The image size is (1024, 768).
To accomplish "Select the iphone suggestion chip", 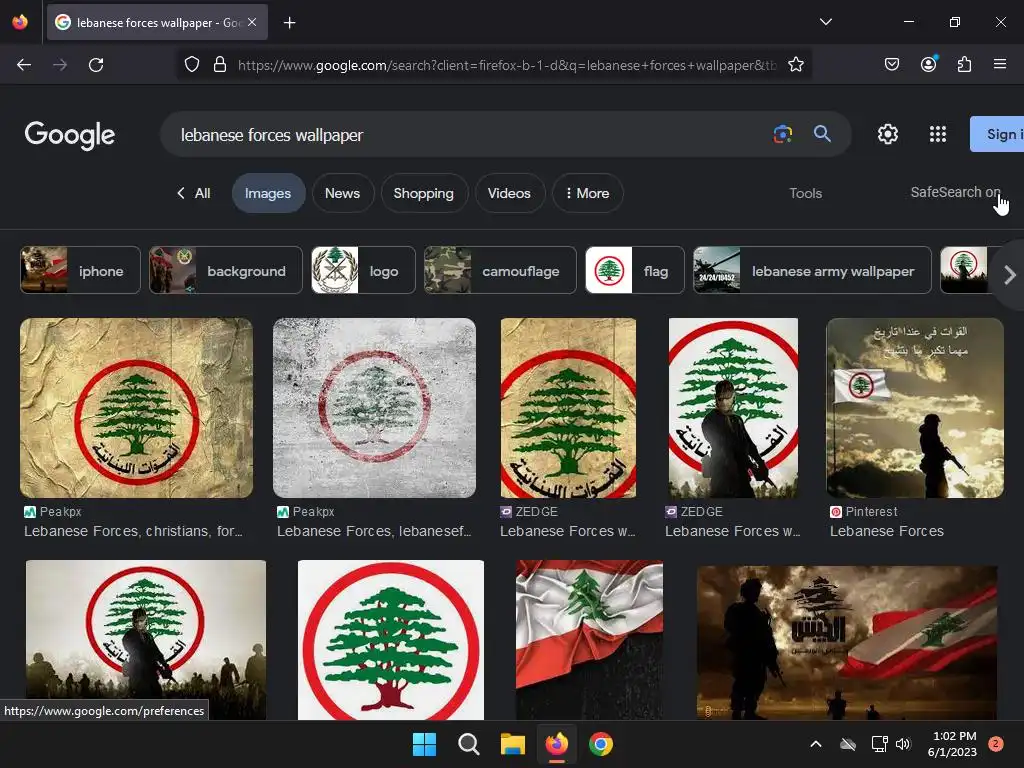I will pos(80,270).
